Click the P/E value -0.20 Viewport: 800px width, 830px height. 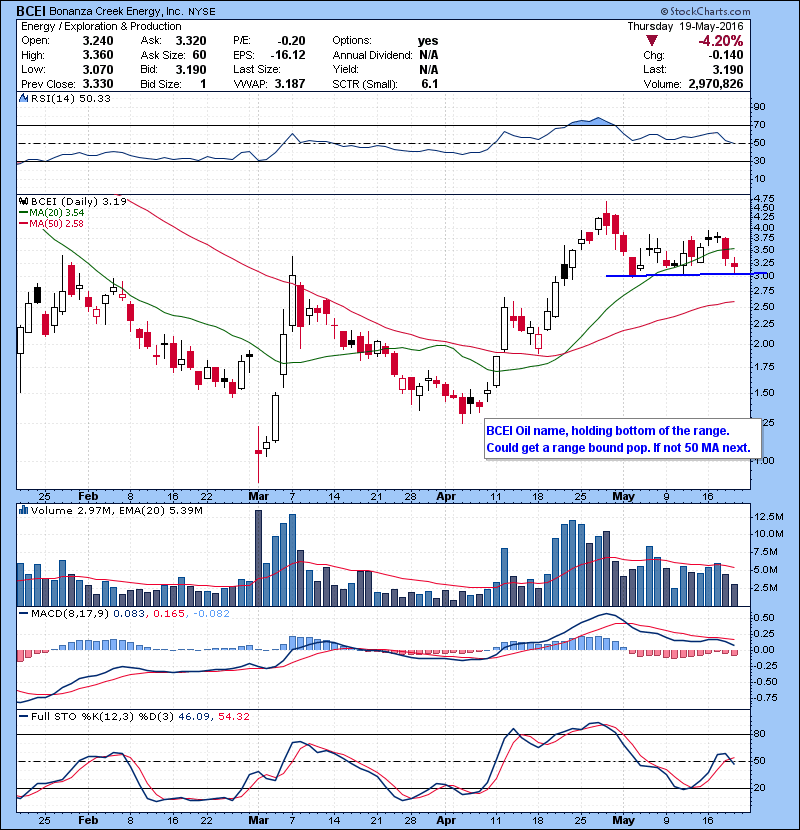click(291, 41)
